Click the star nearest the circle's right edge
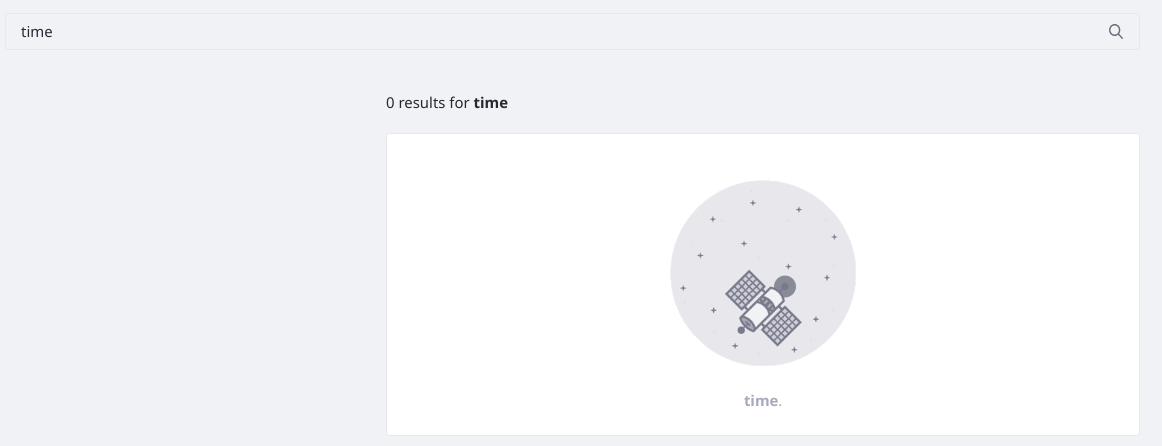Viewport: 1162px width, 446px height. pyautogui.click(x=834, y=237)
